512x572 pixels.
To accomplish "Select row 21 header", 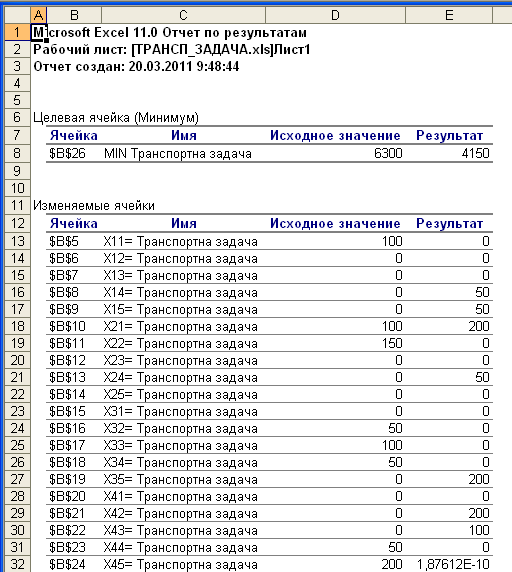I will (17, 377).
